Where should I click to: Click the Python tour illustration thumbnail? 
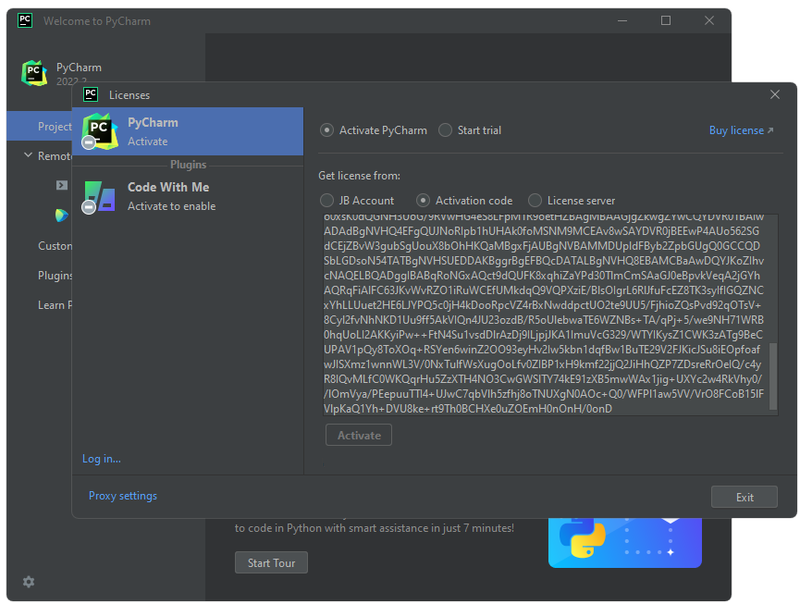tap(624, 542)
